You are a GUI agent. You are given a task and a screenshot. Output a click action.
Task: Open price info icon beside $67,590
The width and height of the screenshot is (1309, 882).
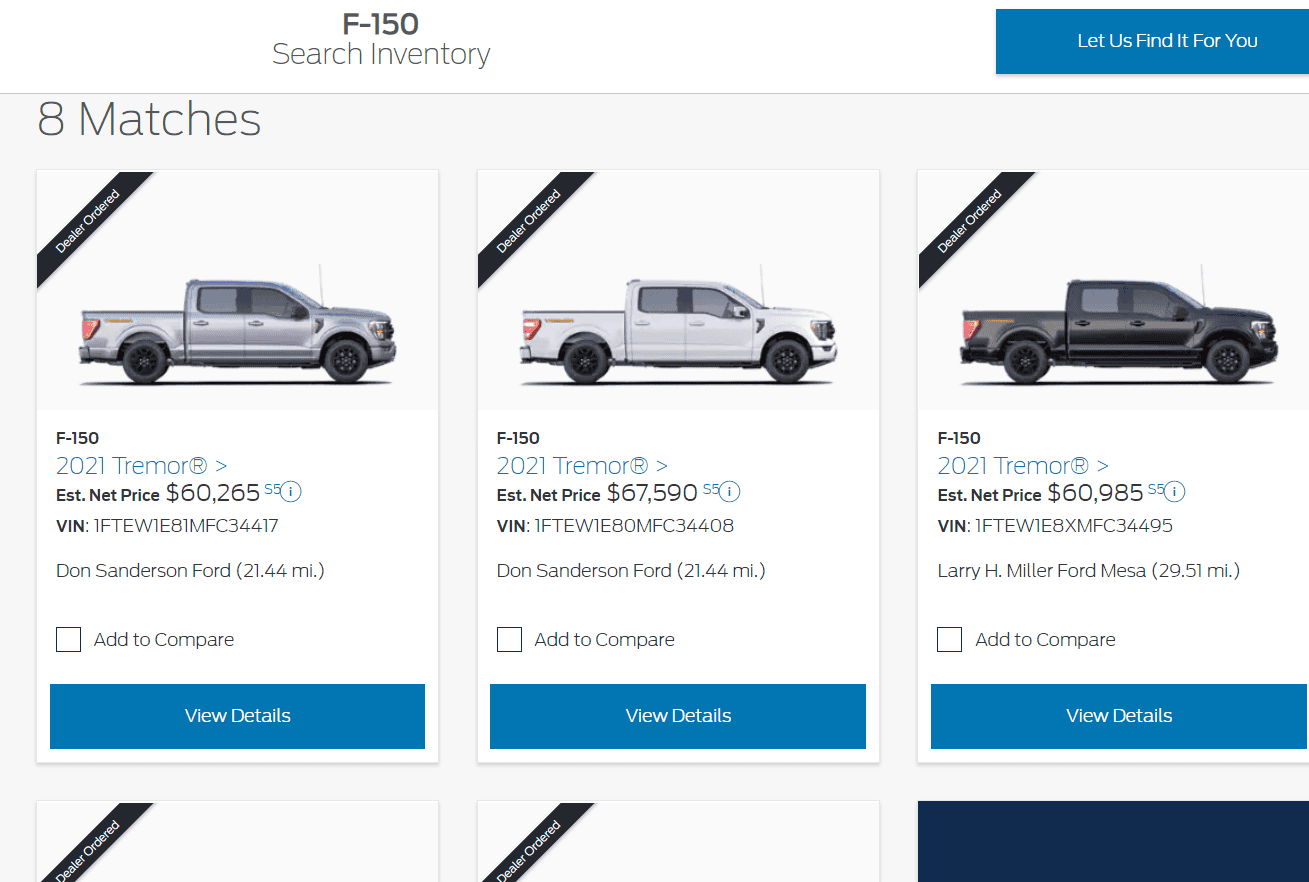pos(730,491)
